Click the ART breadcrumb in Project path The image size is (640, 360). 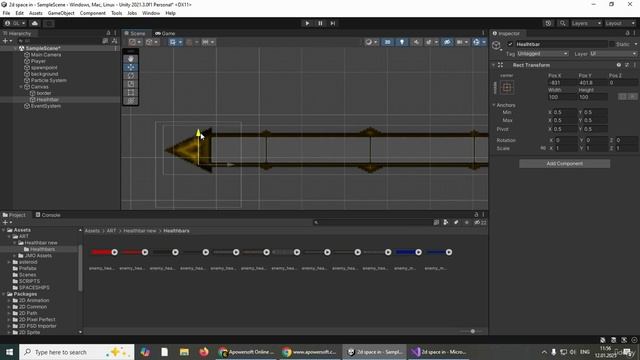point(111,231)
